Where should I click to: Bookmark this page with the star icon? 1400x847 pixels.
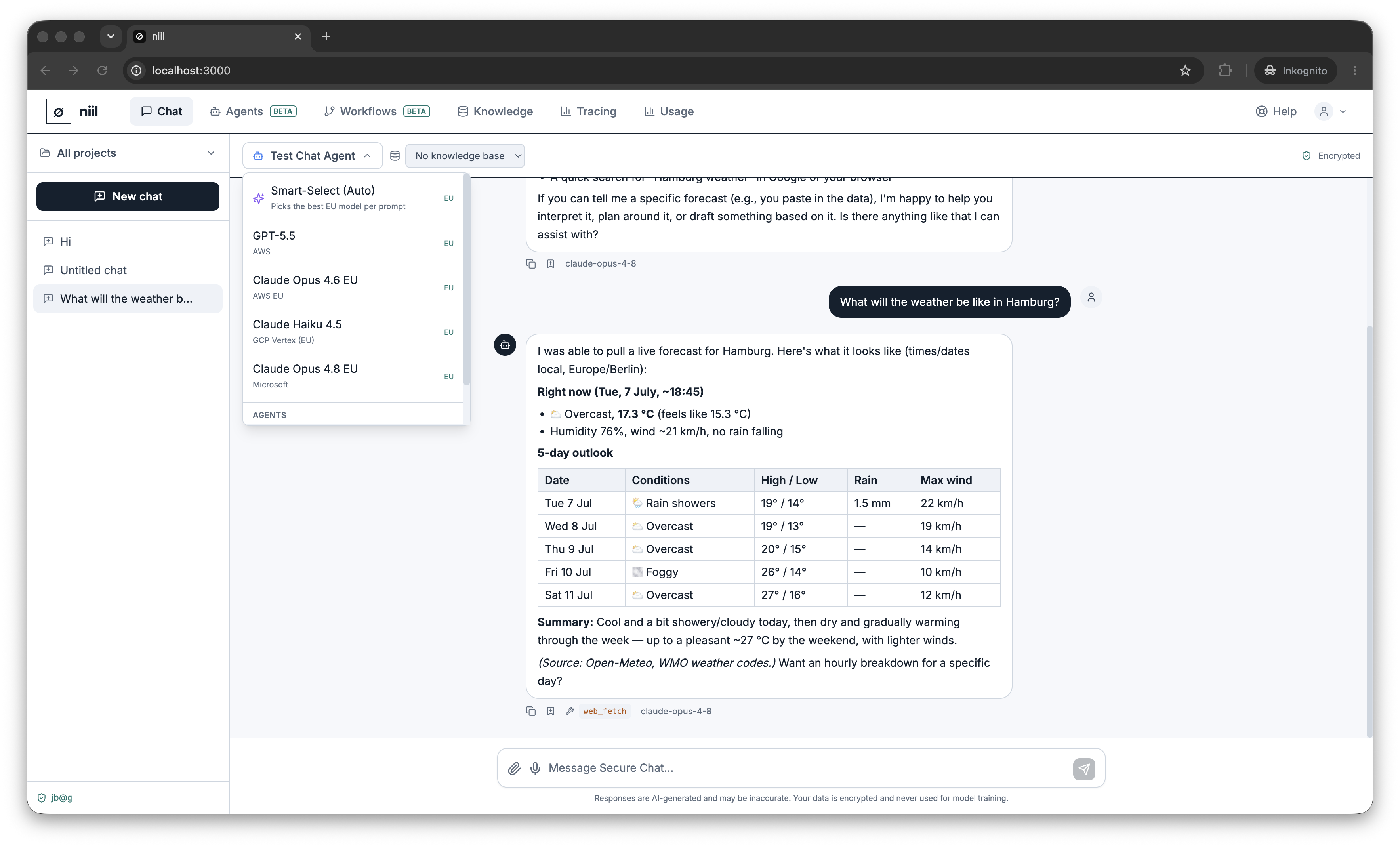[x=1184, y=71]
